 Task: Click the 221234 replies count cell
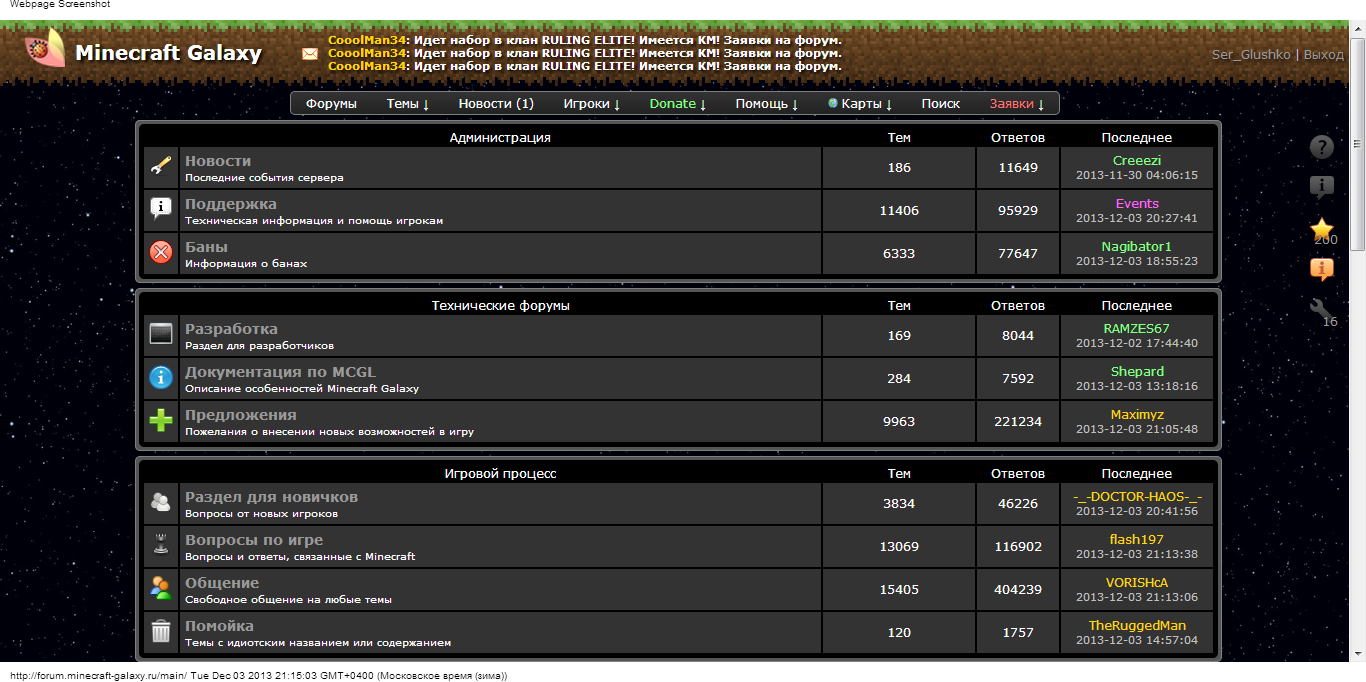coord(1018,422)
